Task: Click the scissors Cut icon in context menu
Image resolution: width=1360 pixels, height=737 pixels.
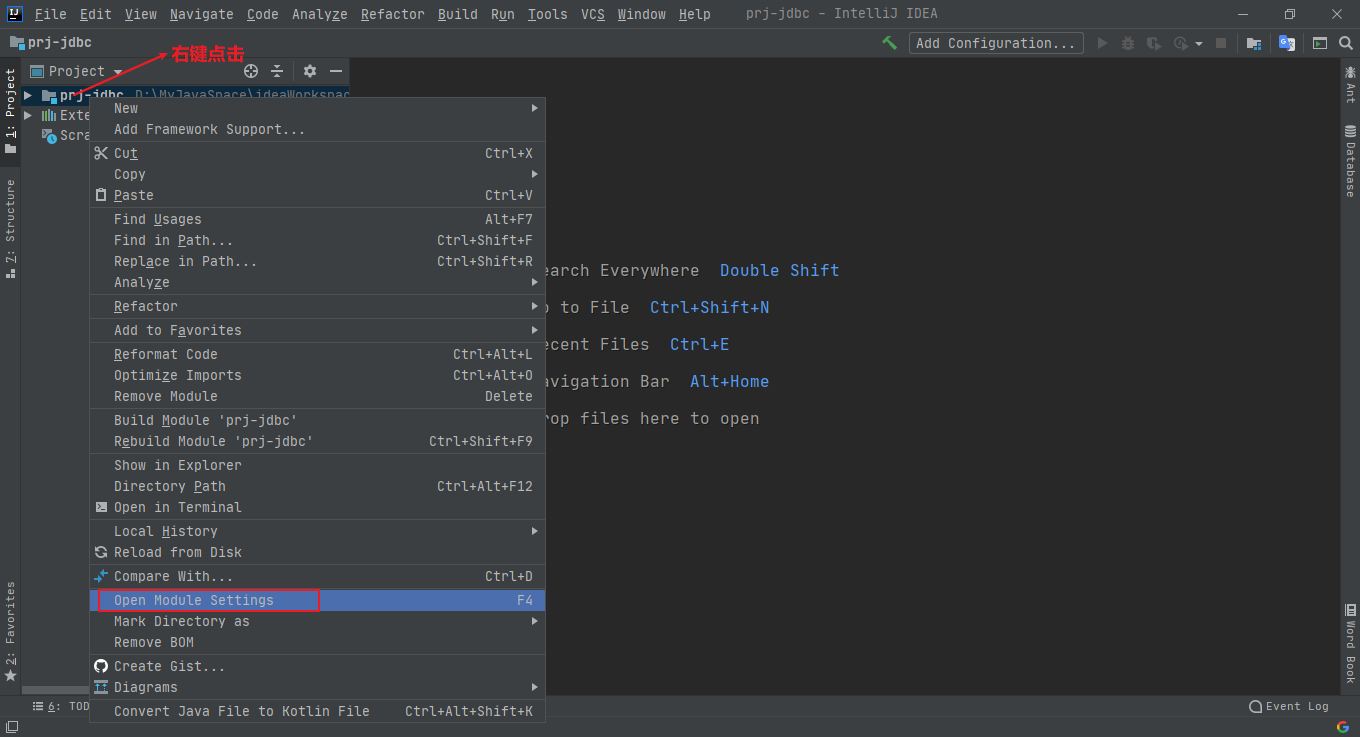Action: pyautogui.click(x=101, y=153)
